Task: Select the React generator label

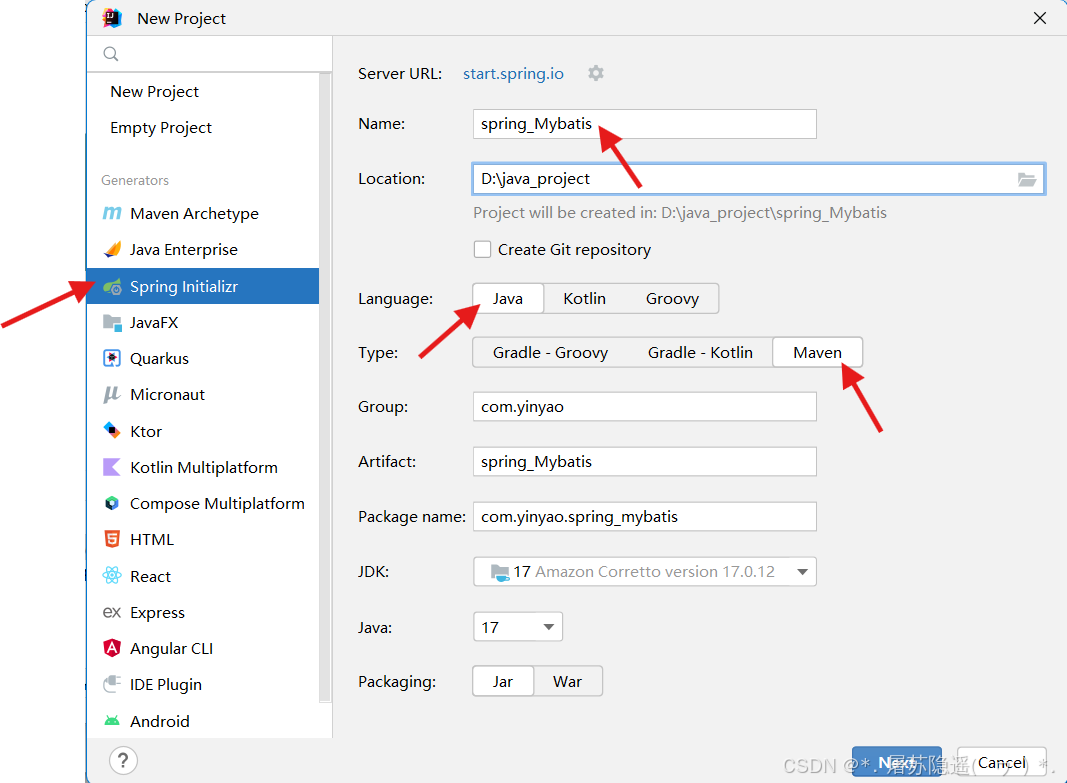Action: pos(150,576)
